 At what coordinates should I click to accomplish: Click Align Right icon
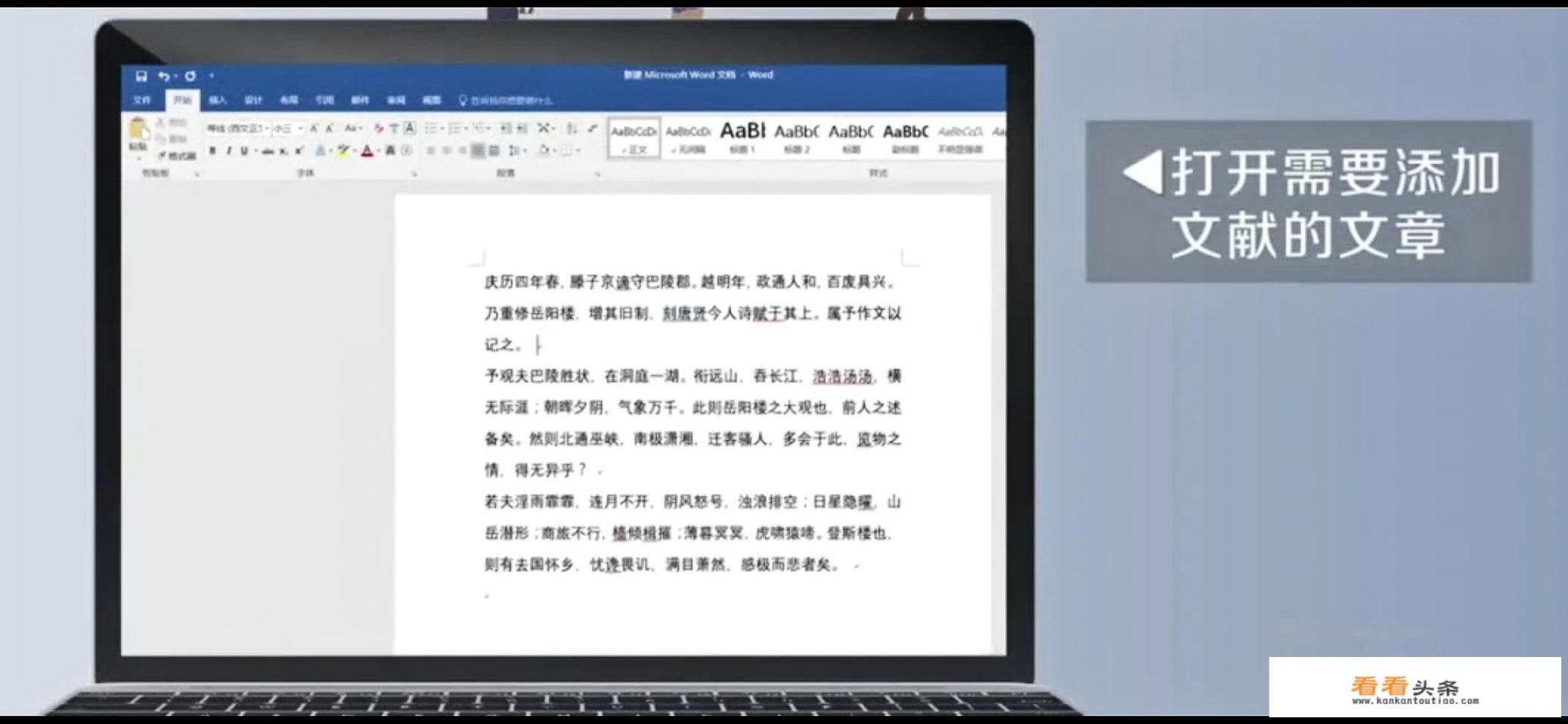point(462,151)
